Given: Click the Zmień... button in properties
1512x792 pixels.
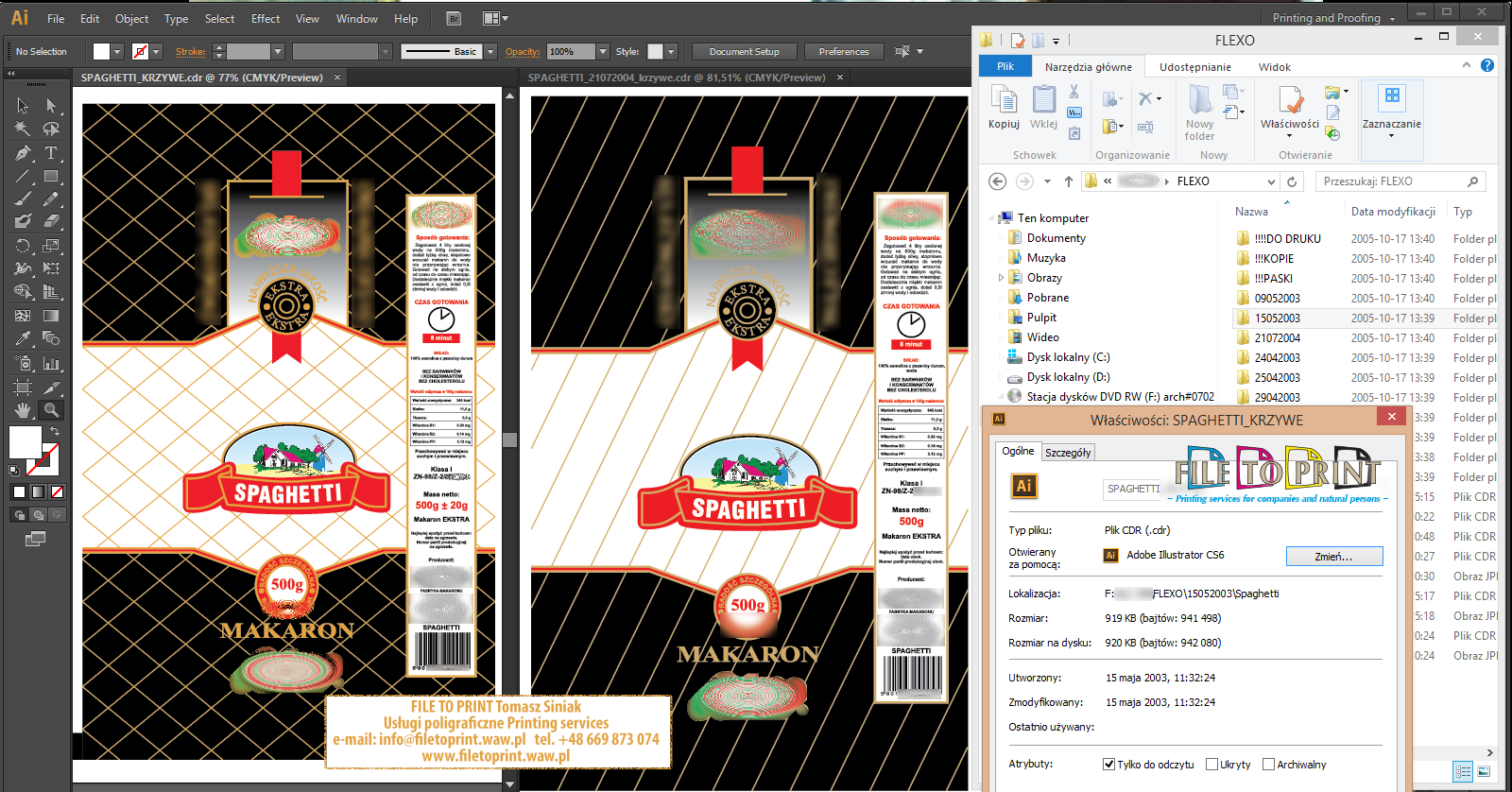Looking at the screenshot, I should (x=1334, y=557).
